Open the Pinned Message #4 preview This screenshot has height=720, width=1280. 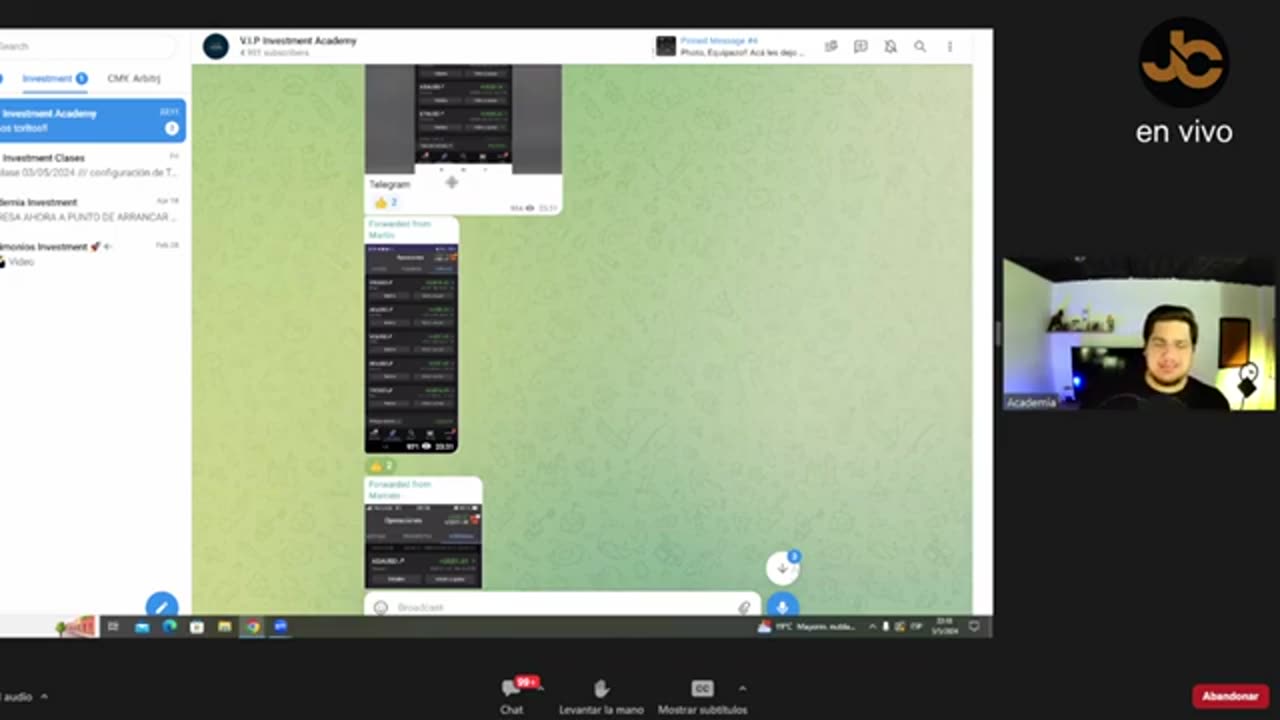point(730,46)
